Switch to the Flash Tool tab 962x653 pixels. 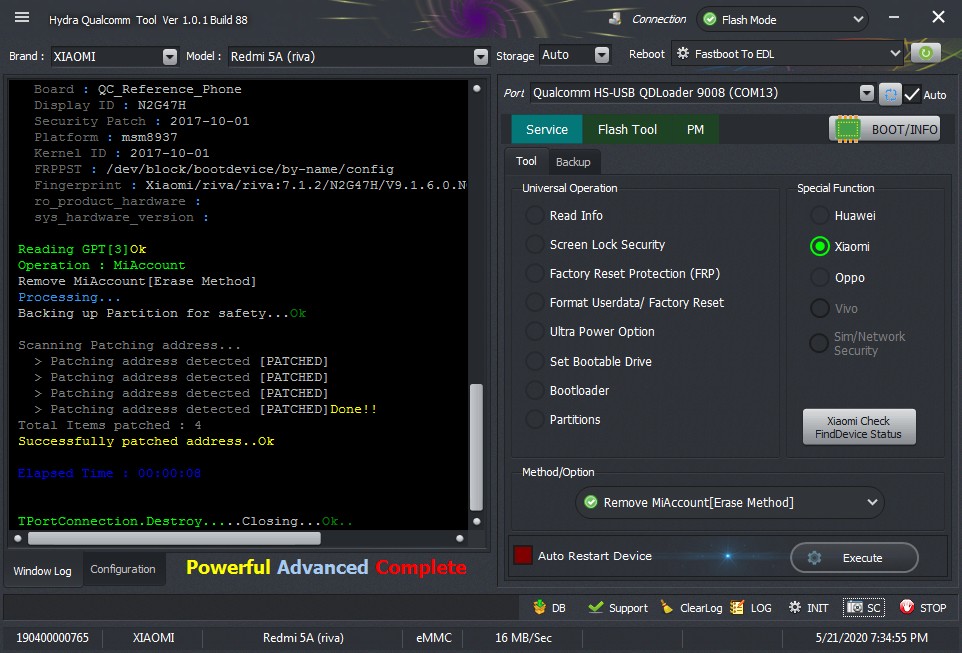click(627, 129)
